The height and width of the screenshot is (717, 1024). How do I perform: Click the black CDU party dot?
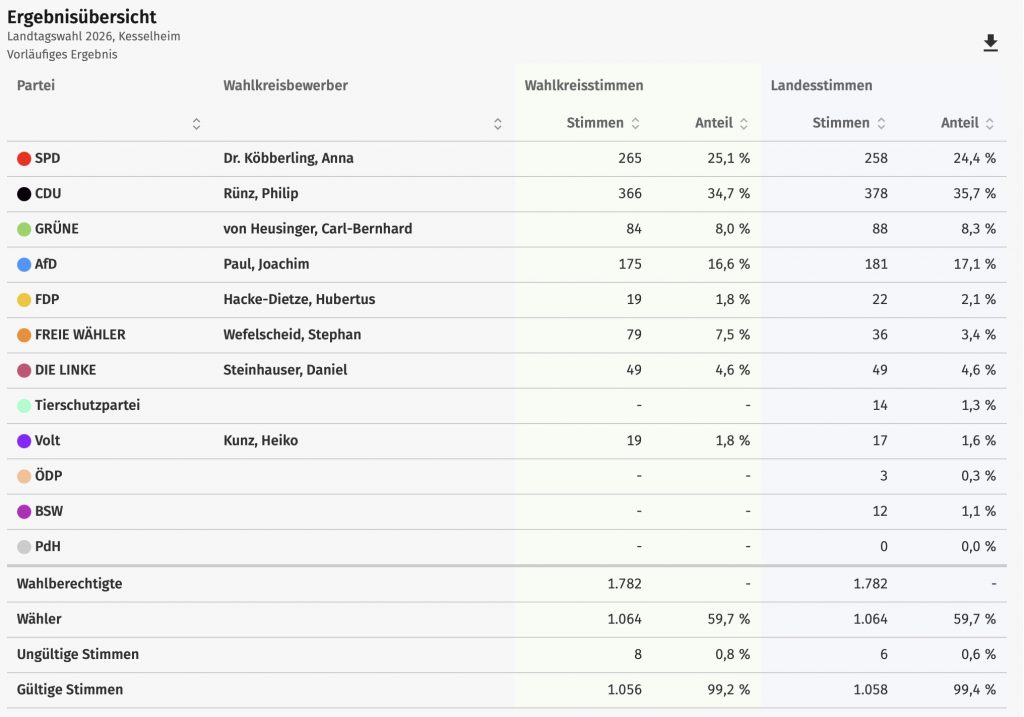point(24,194)
